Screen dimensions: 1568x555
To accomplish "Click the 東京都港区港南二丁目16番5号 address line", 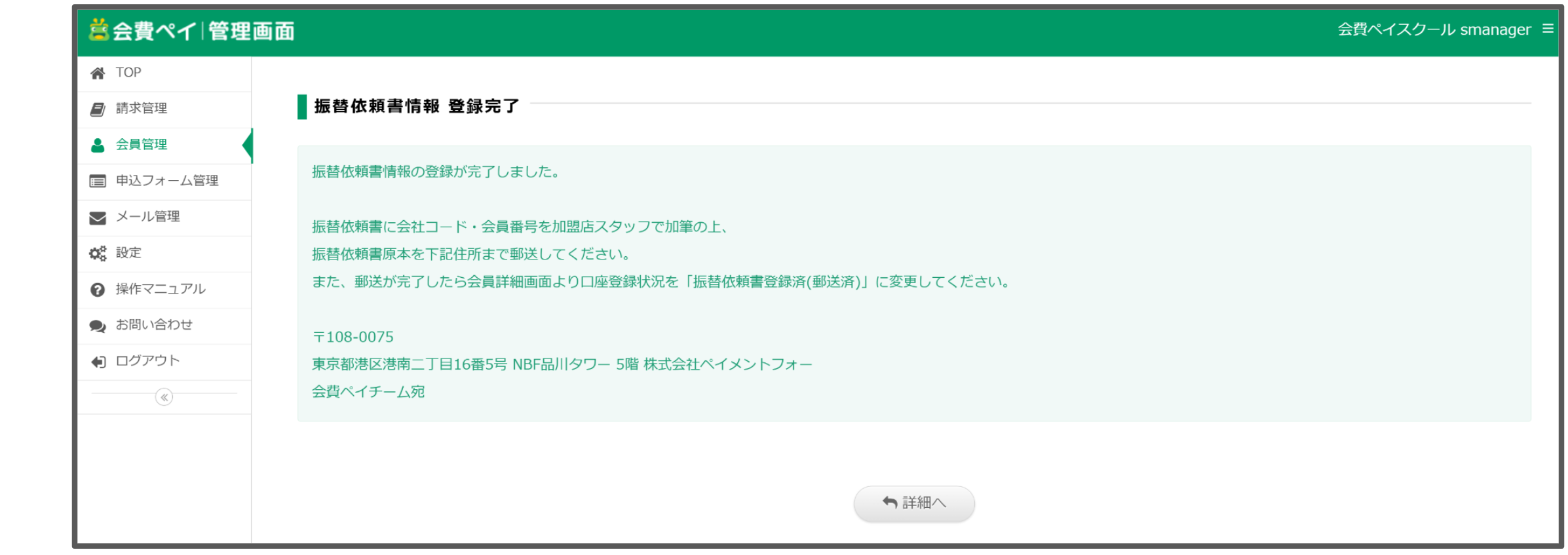I will 562,364.
